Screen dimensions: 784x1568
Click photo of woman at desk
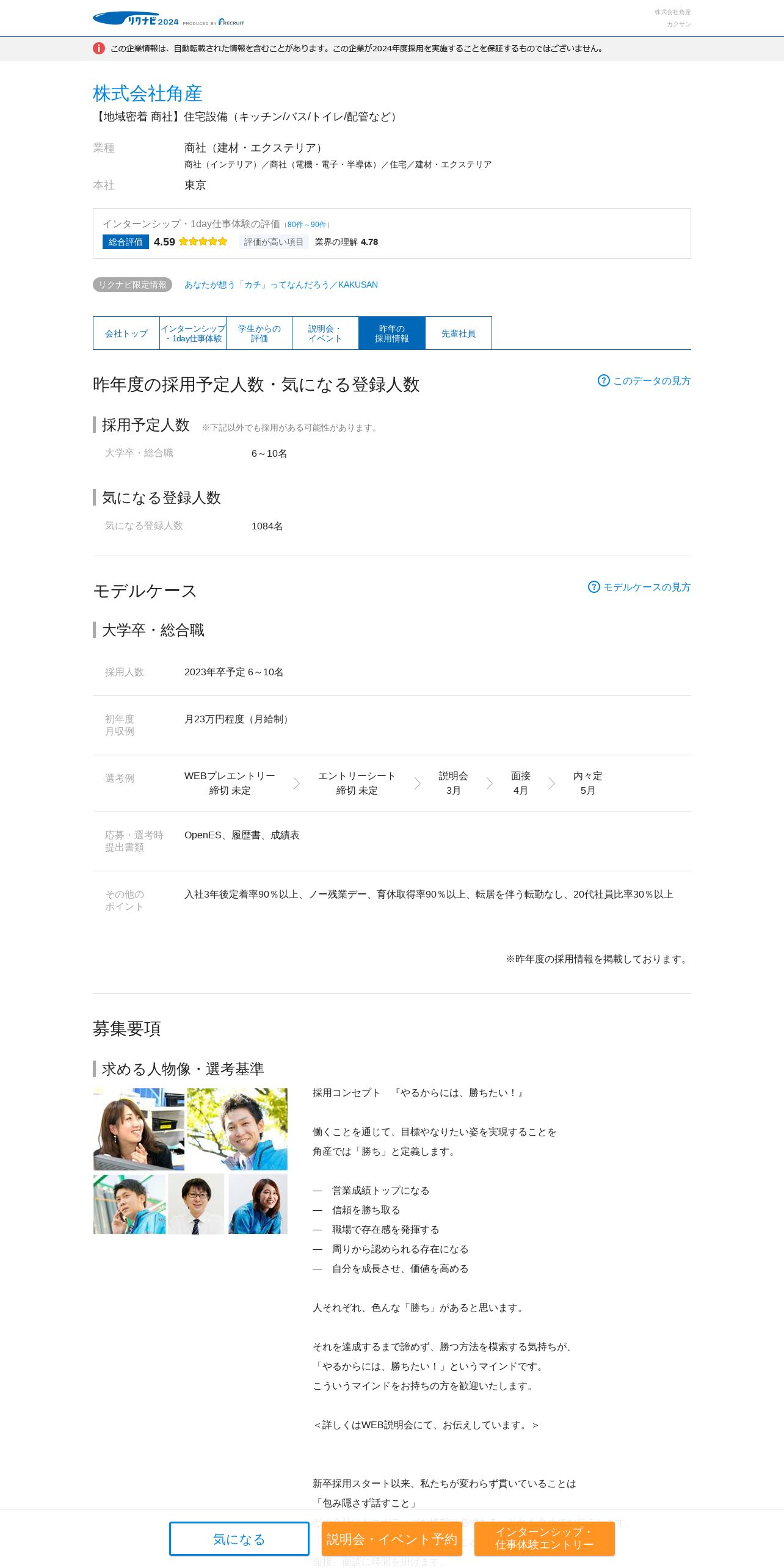click(139, 1129)
